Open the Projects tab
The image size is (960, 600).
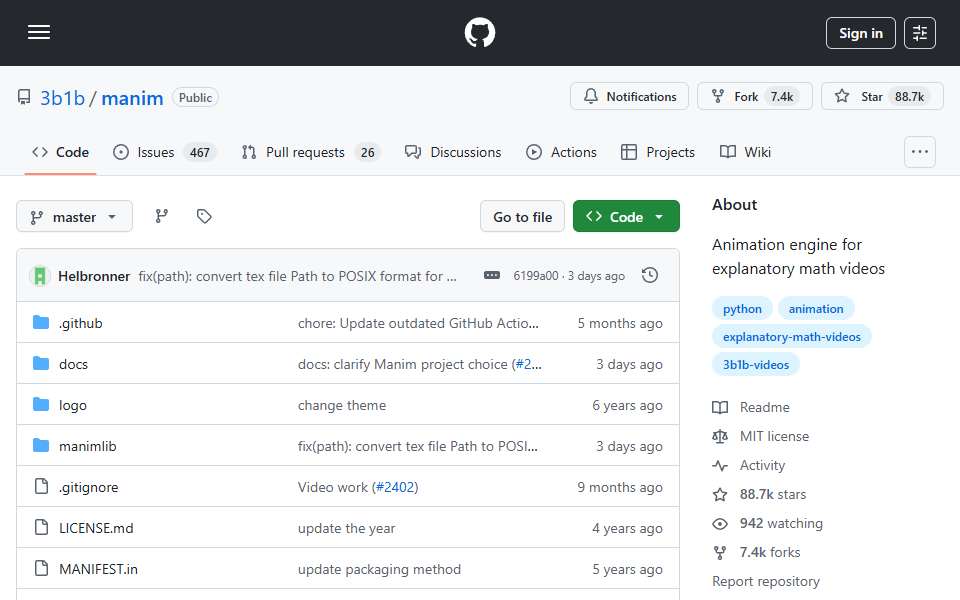pos(658,152)
